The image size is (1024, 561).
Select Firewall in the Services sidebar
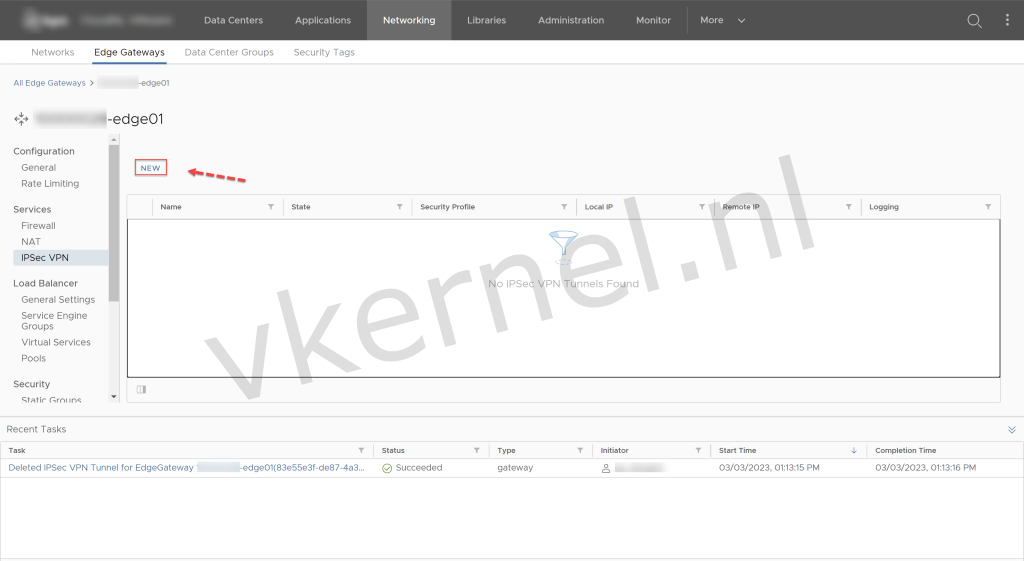(38, 226)
